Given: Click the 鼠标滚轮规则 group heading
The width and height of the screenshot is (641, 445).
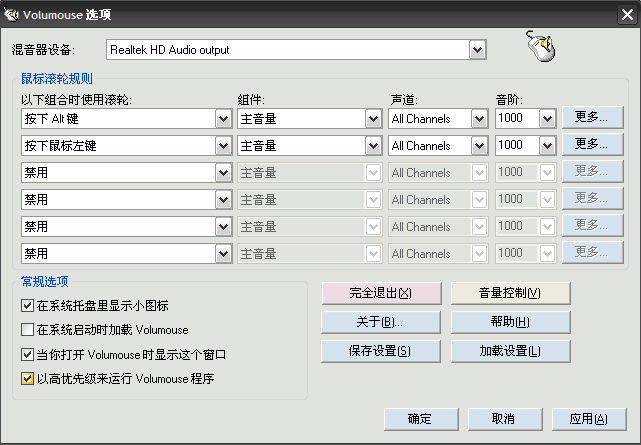Looking at the screenshot, I should click(x=57, y=78).
